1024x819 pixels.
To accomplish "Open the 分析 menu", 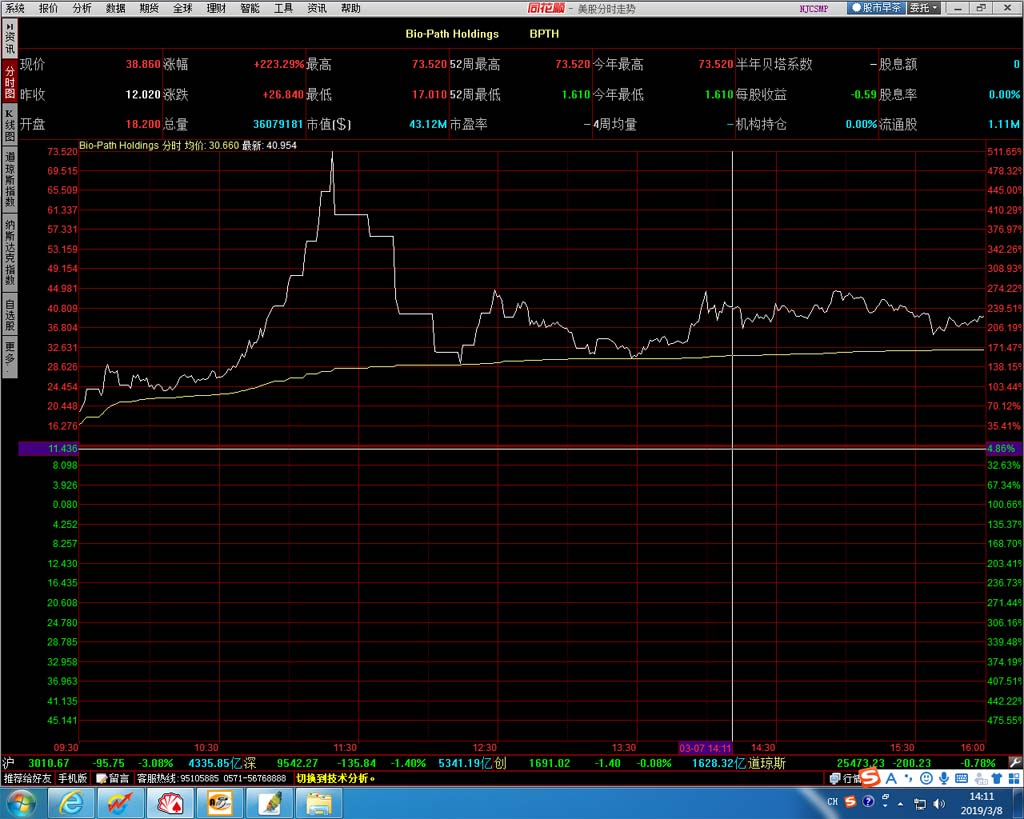I will coord(82,8).
